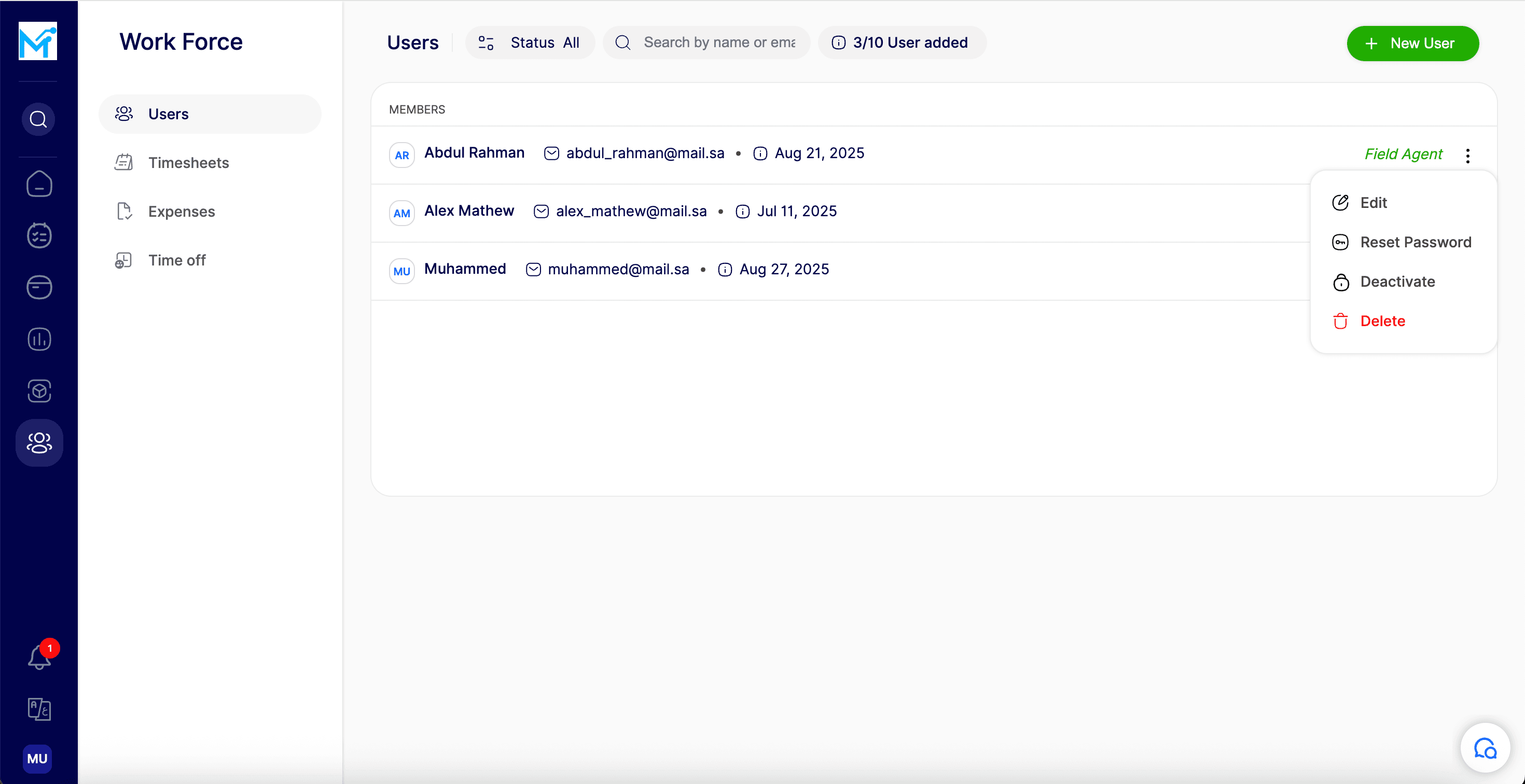Open the inventory box icon in sidebar
This screenshot has width=1525, height=784.
click(39, 390)
